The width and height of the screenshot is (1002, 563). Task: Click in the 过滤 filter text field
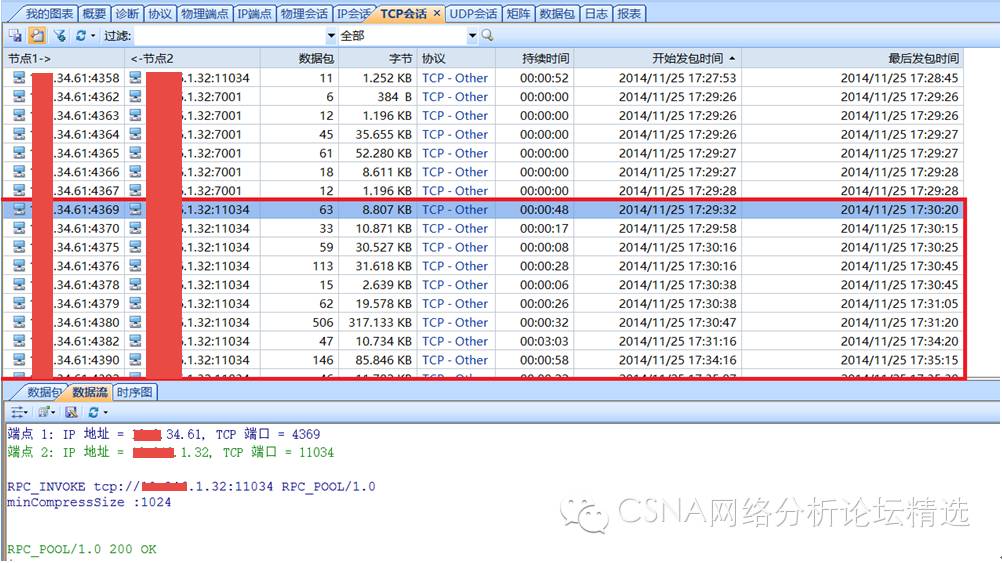point(228,35)
